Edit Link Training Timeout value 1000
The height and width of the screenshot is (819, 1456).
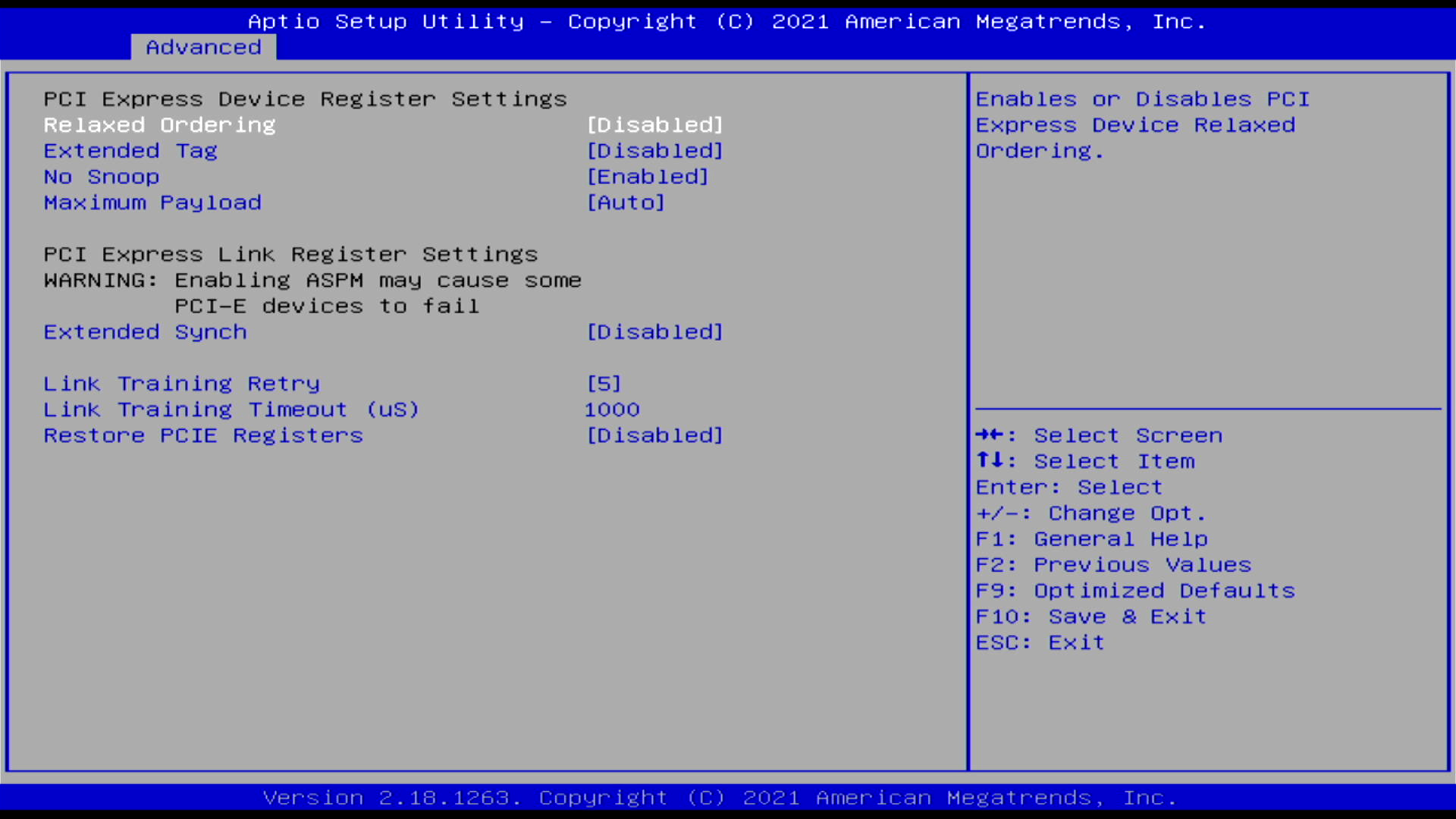pos(612,409)
